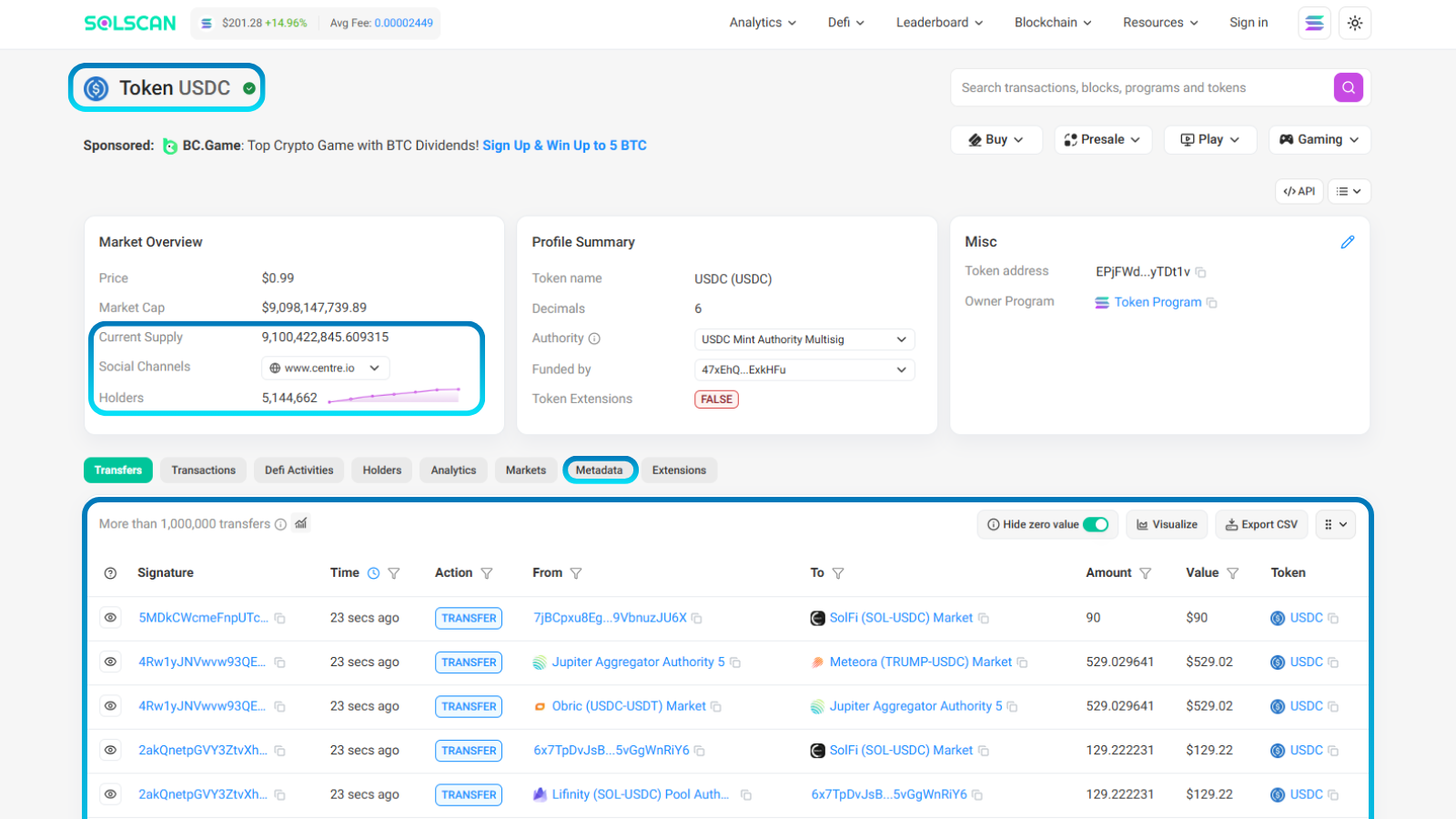The width and height of the screenshot is (1456, 819).
Task: Click the USDC token verified badge
Action: 249,88
